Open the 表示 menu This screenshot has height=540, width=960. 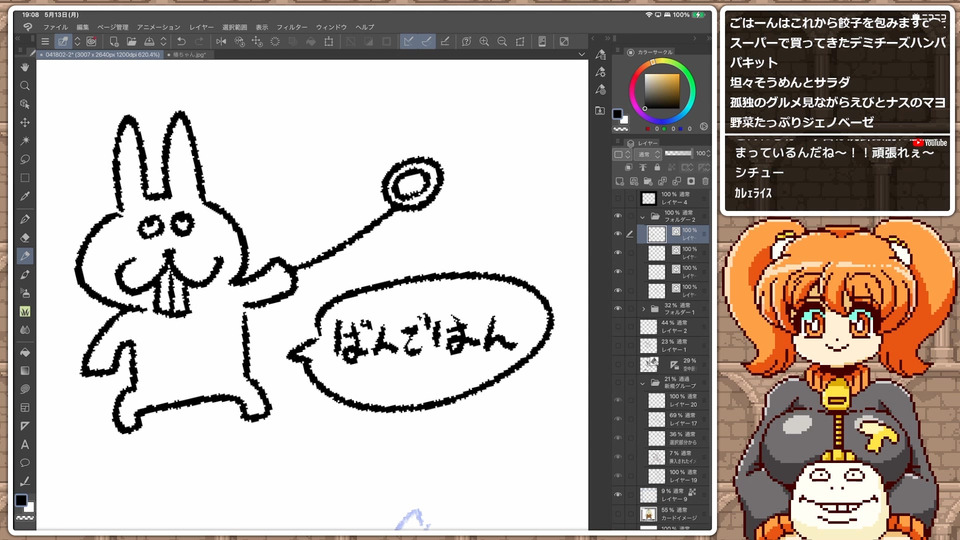click(x=262, y=27)
